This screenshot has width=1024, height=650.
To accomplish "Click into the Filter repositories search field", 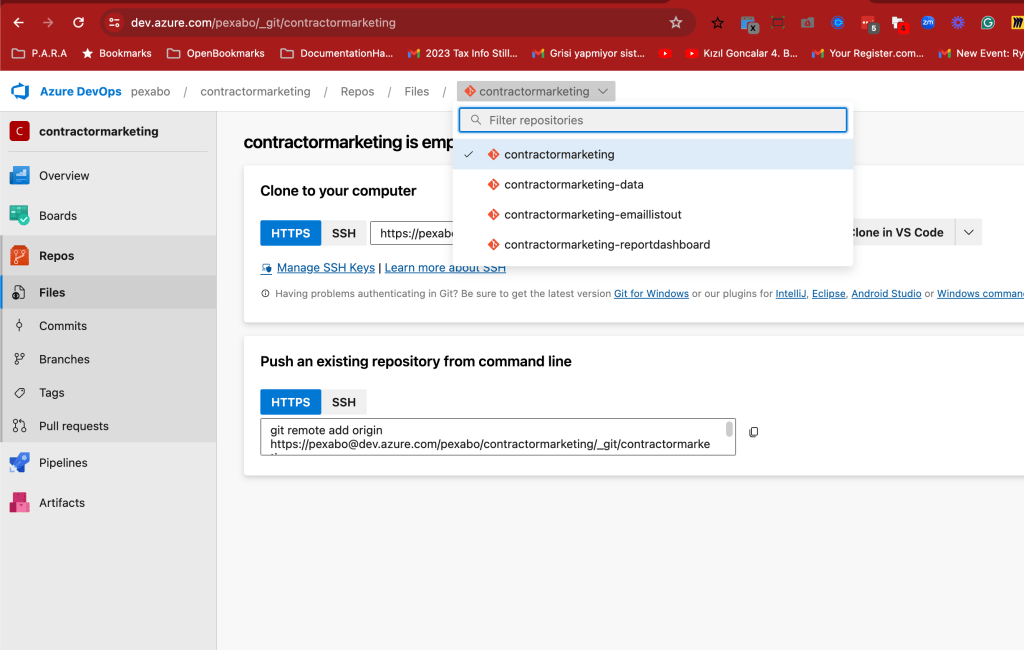I will (653, 120).
